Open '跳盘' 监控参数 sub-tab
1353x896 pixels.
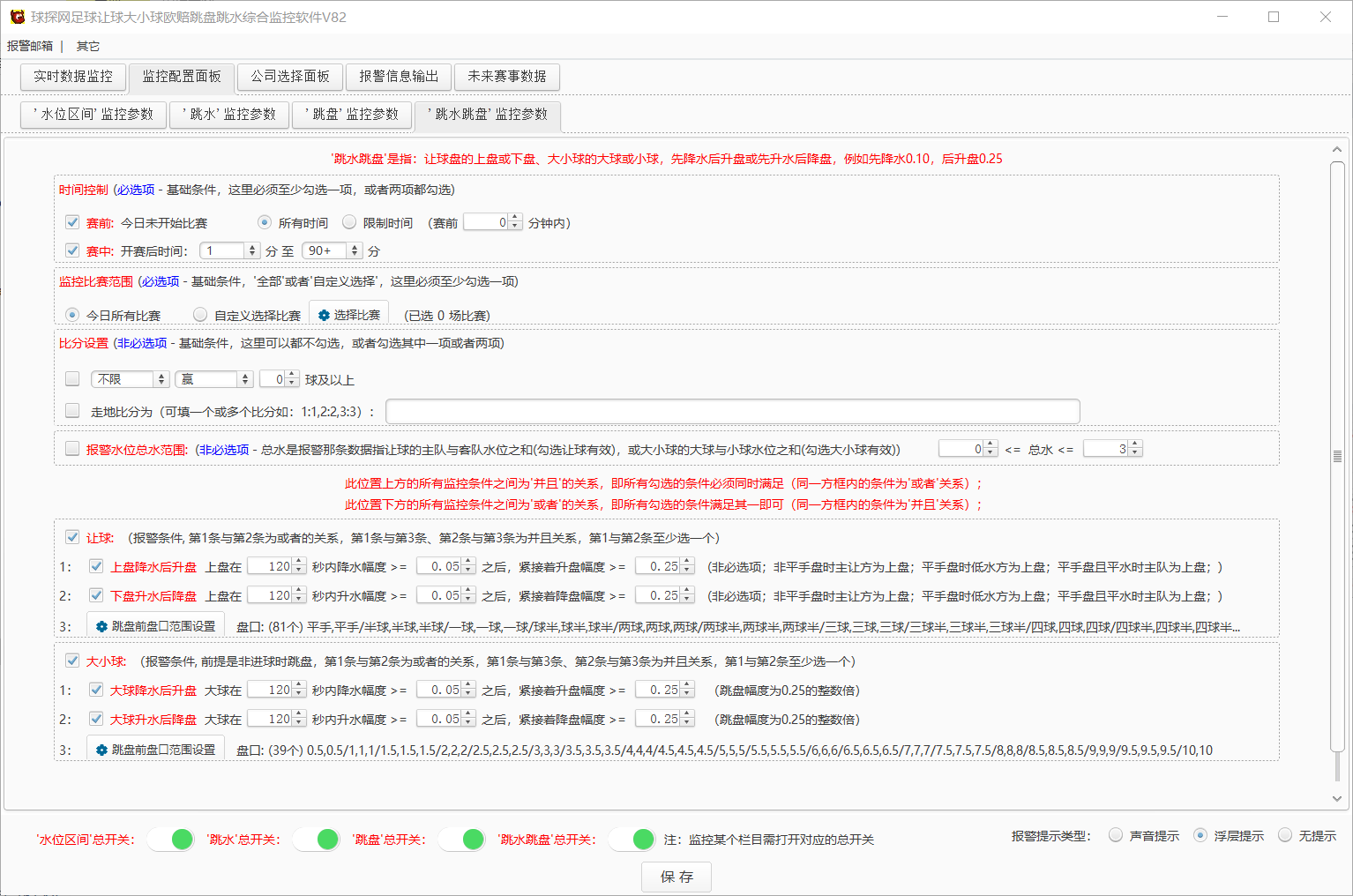[352, 115]
